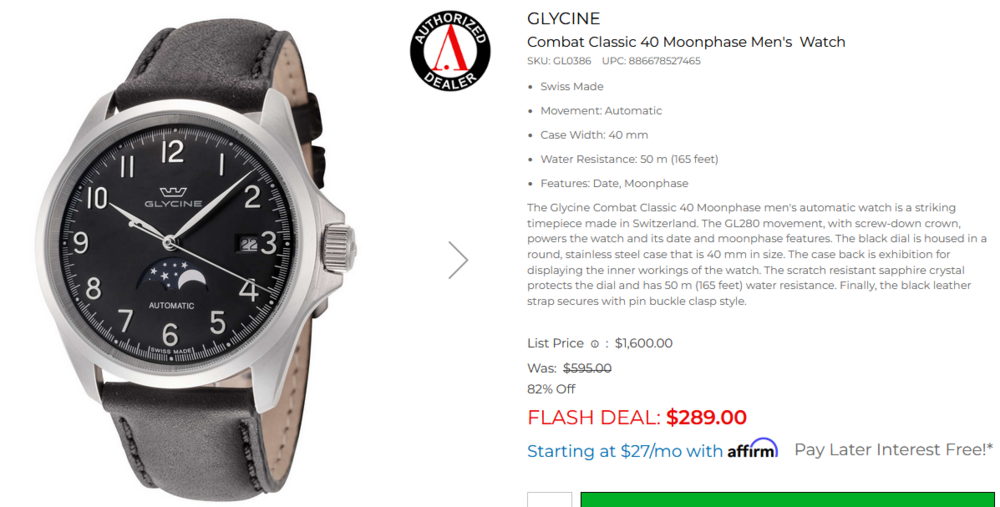Click the SKU GL0386 text

point(559,61)
